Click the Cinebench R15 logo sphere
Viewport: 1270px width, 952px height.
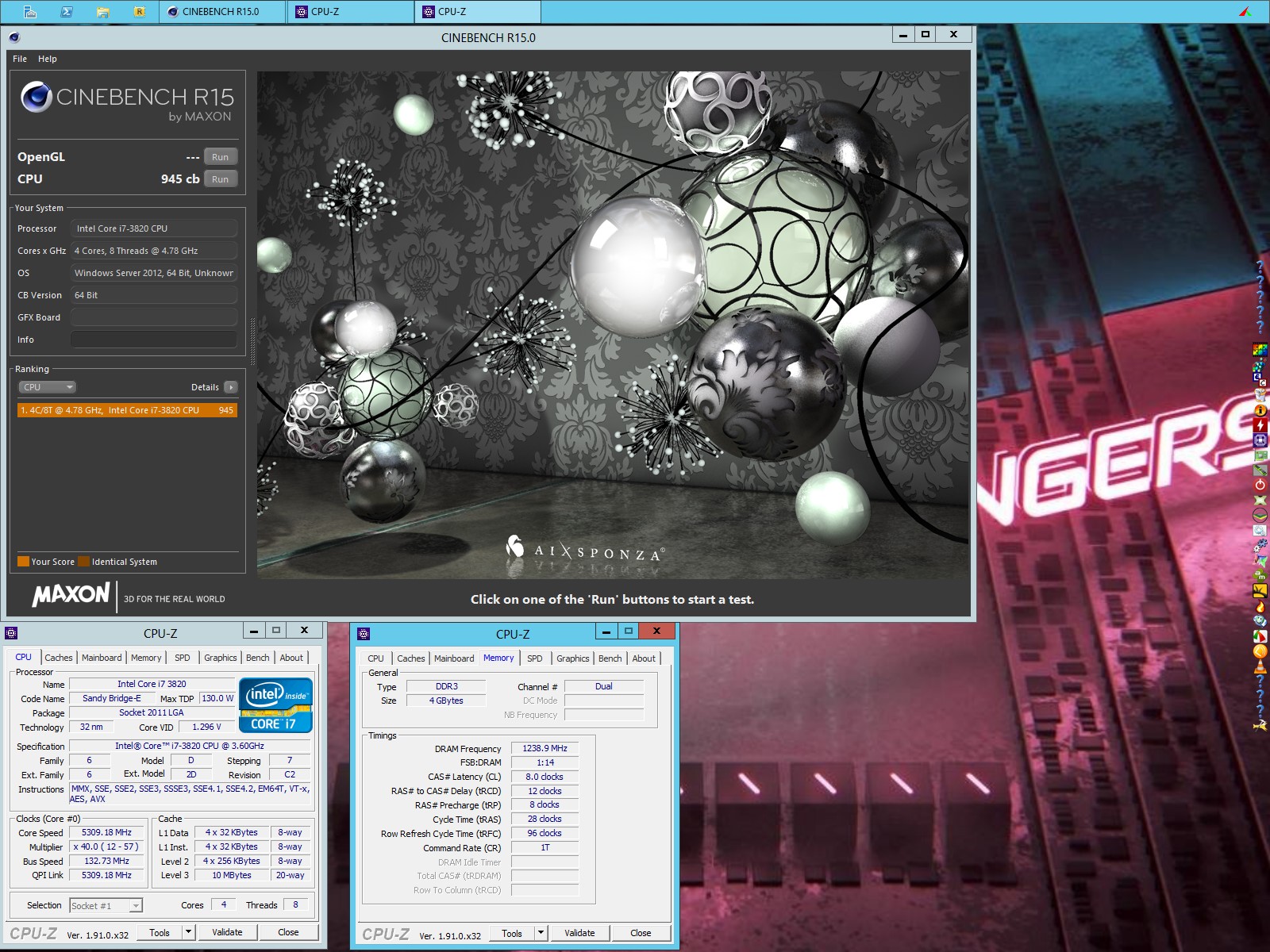pyautogui.click(x=37, y=97)
